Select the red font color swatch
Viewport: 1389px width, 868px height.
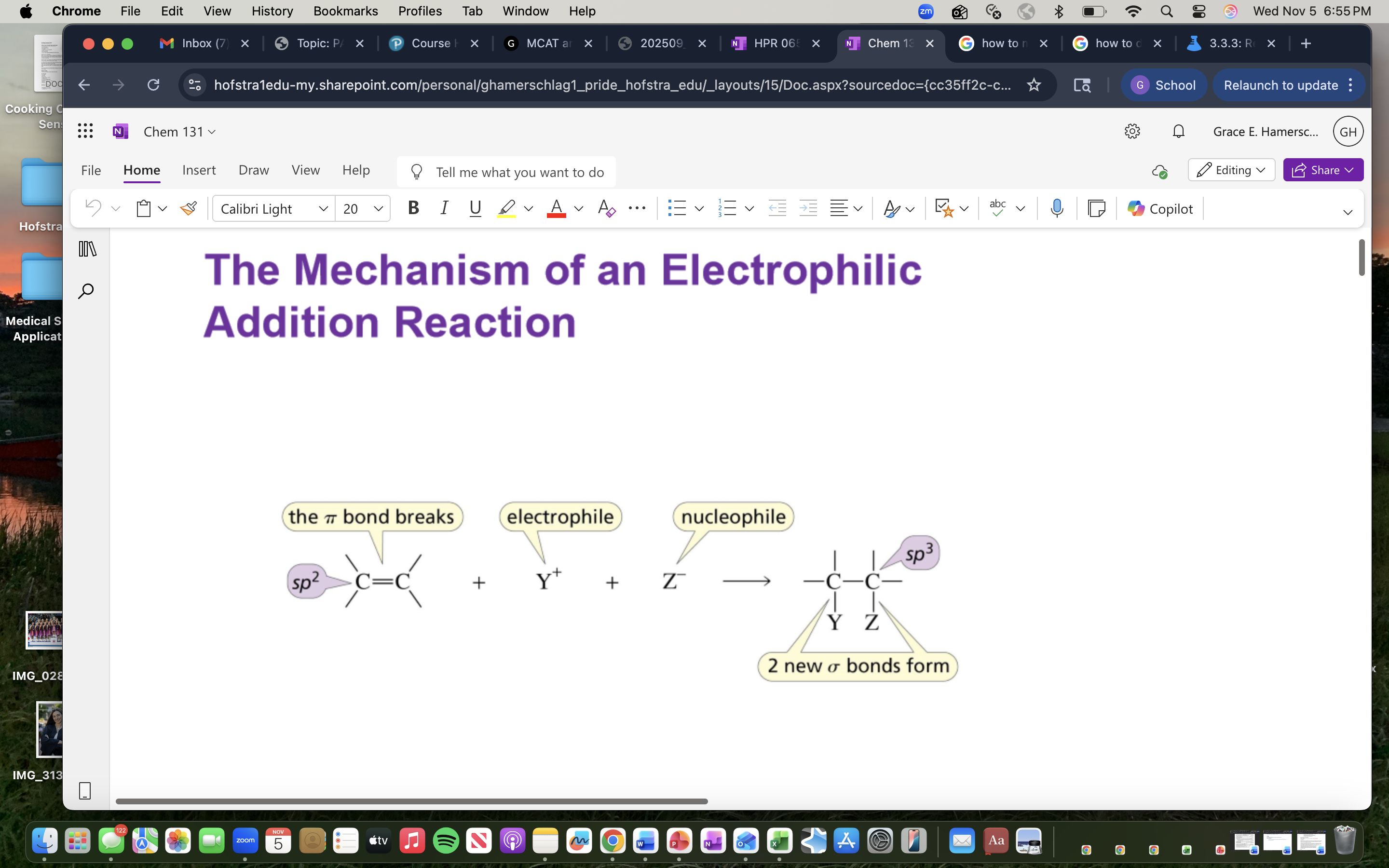click(x=555, y=208)
